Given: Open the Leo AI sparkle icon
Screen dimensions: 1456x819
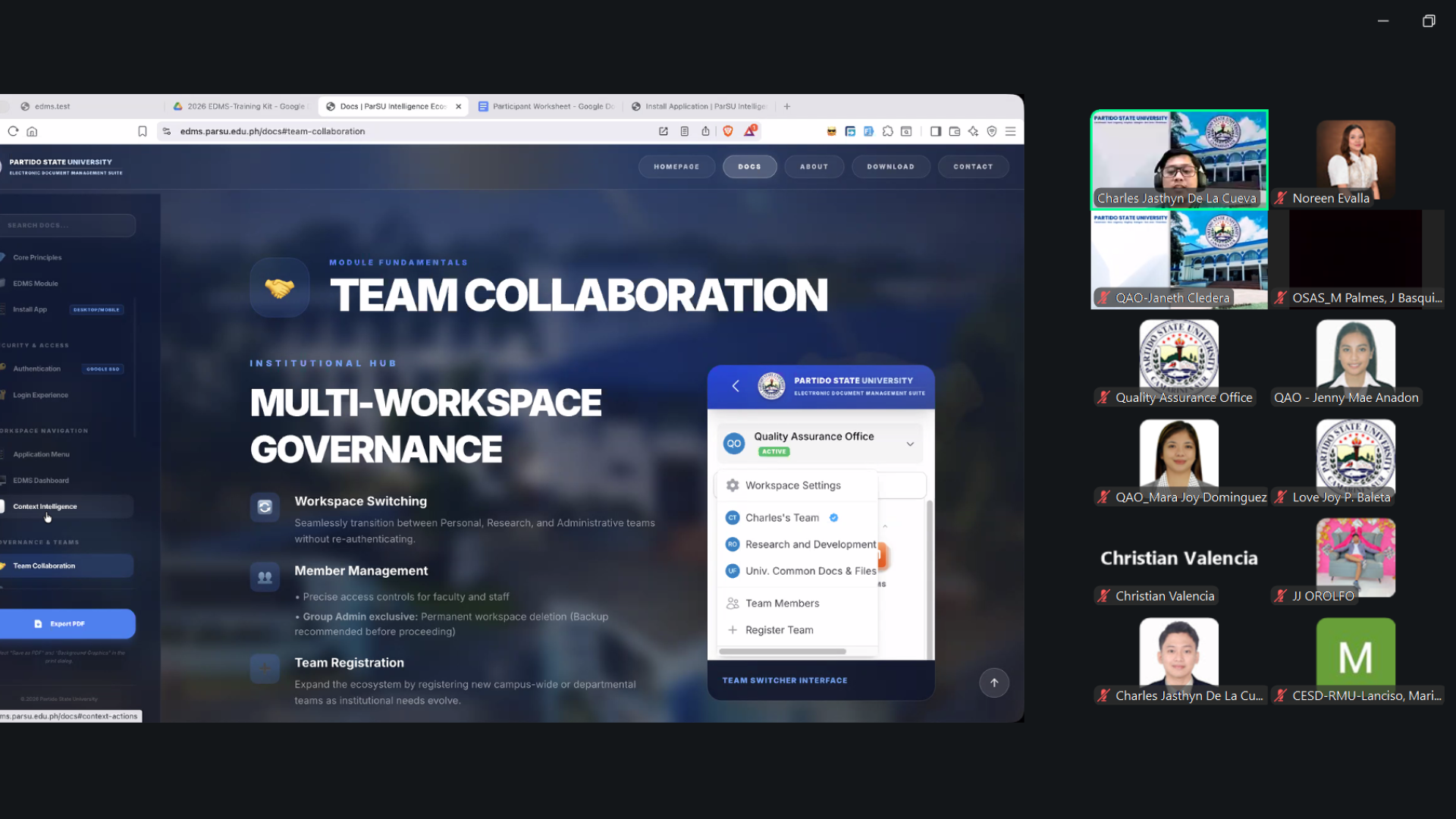Looking at the screenshot, I should point(973,130).
